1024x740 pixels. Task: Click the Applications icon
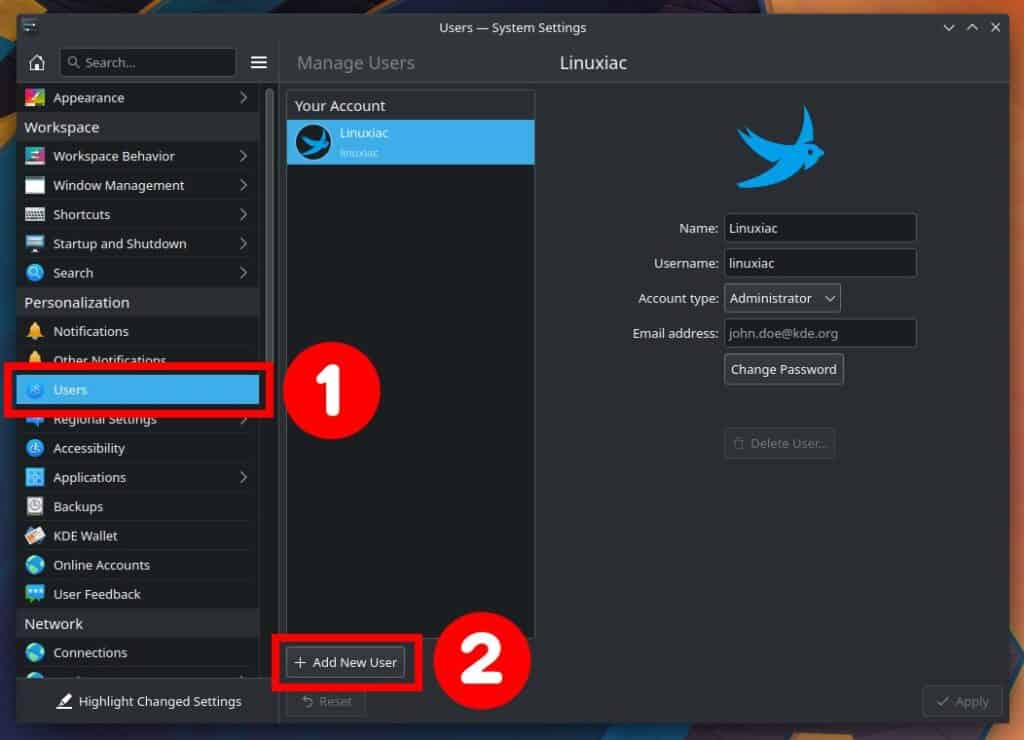click(35, 477)
